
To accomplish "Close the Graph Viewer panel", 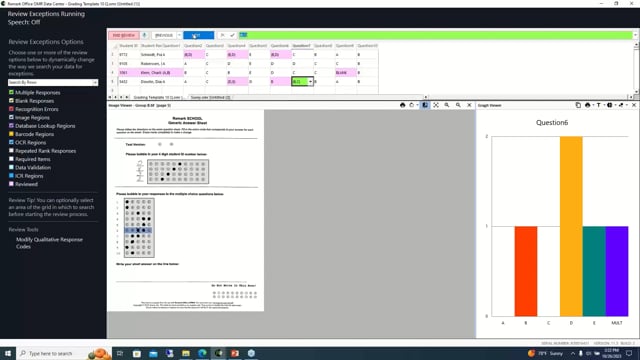I will click(634, 105).
